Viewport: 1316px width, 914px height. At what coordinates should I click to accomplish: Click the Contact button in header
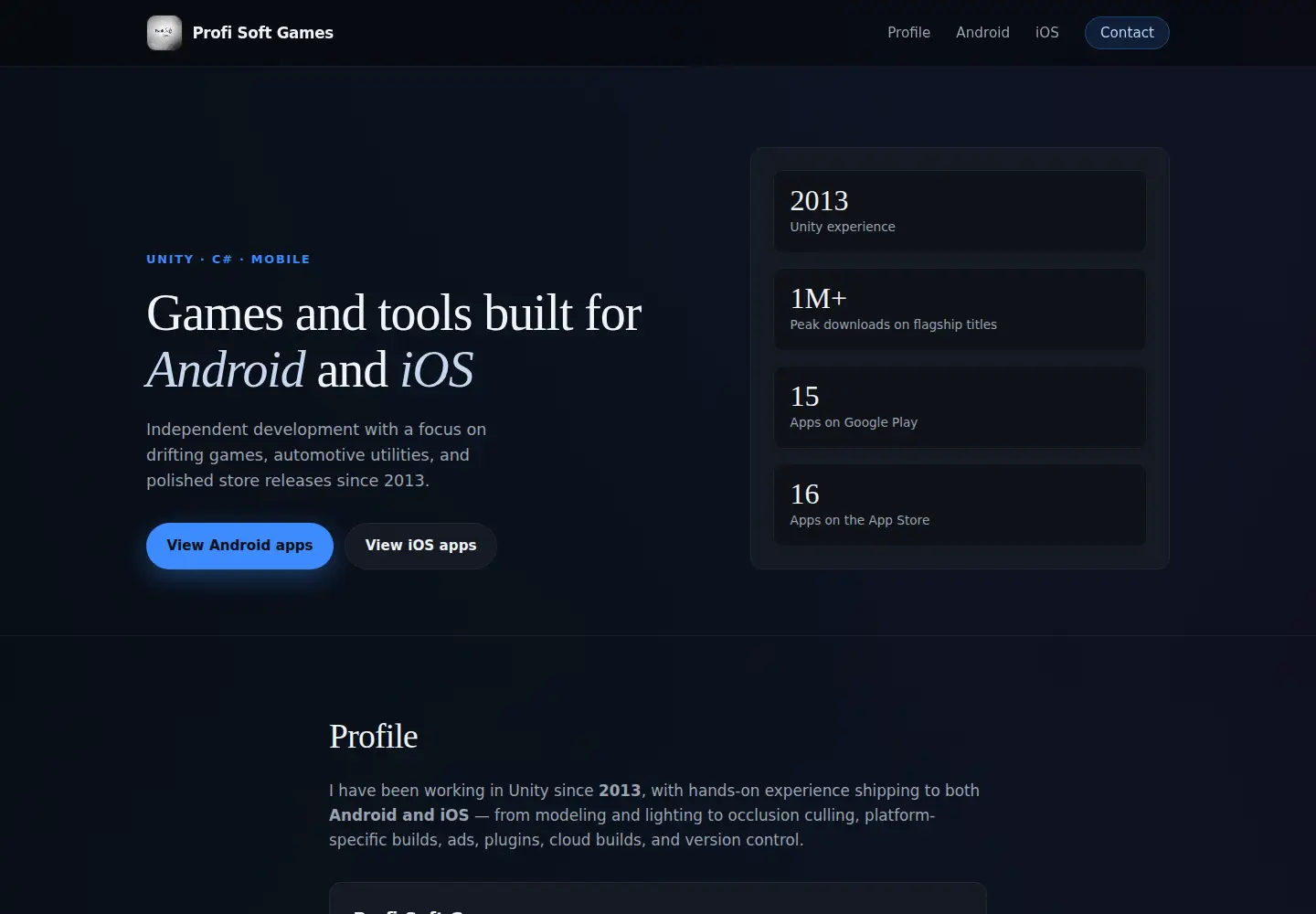coord(1127,33)
